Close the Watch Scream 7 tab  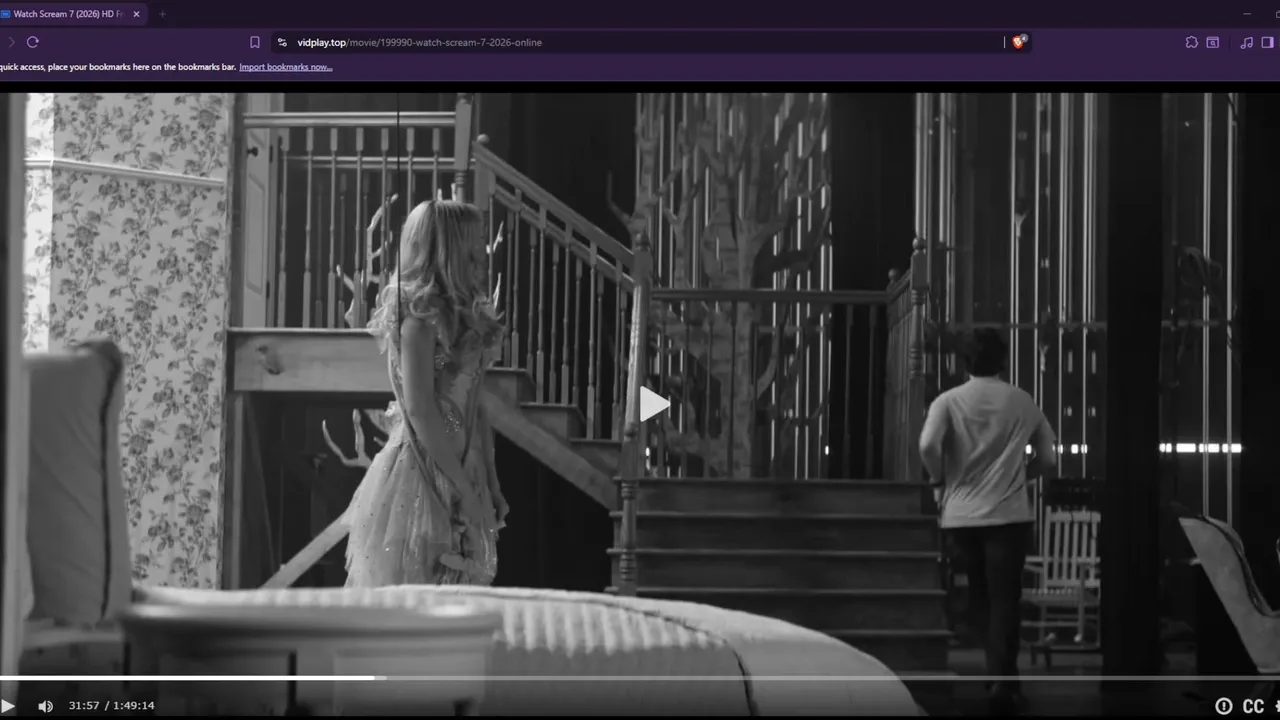tap(136, 14)
